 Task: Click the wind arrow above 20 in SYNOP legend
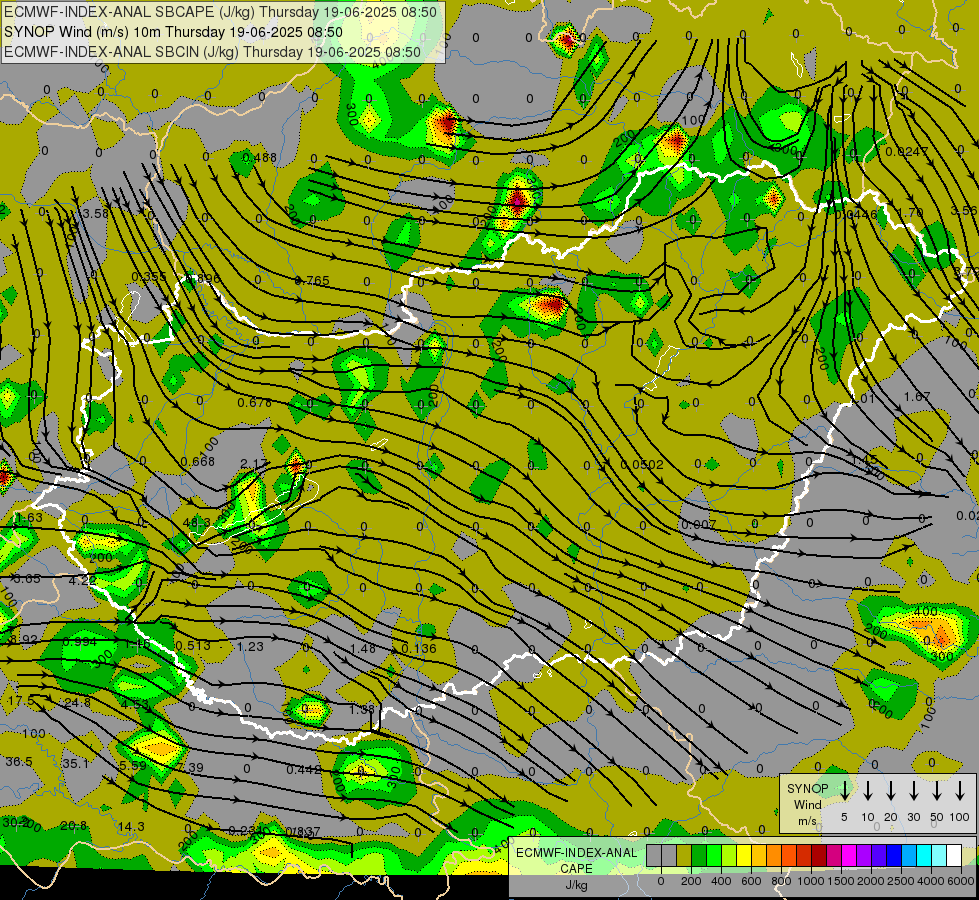click(891, 791)
